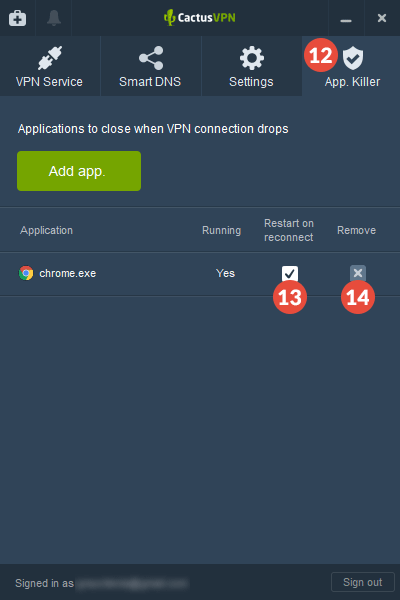Remove chrome.exe from the list
The image size is (400, 600).
358,273
